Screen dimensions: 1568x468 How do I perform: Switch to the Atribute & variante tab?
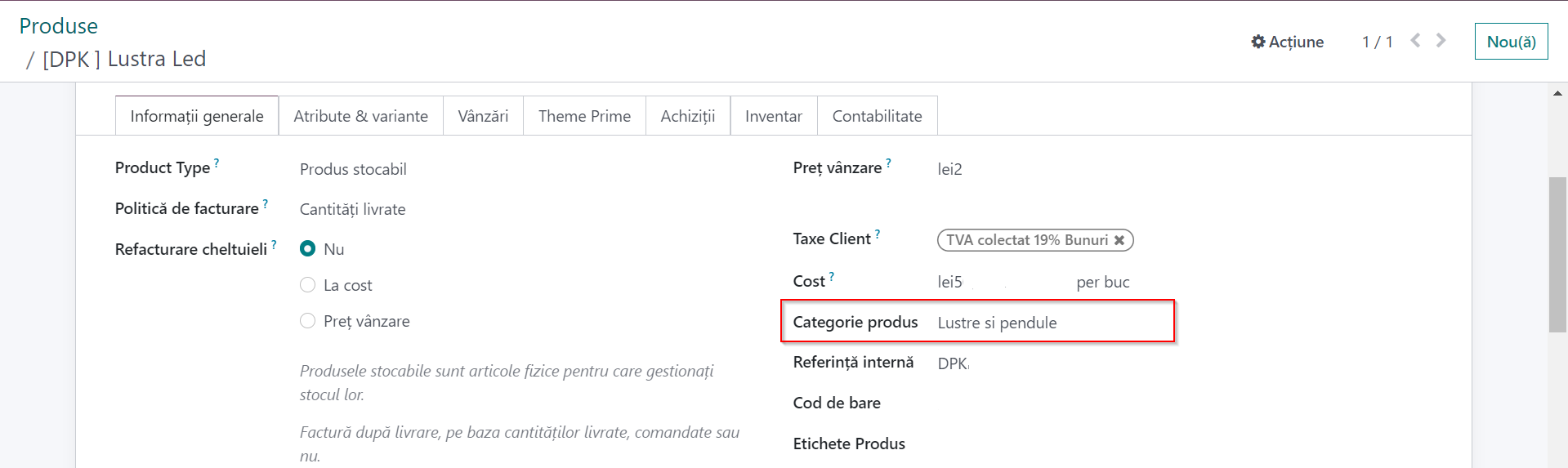360,116
